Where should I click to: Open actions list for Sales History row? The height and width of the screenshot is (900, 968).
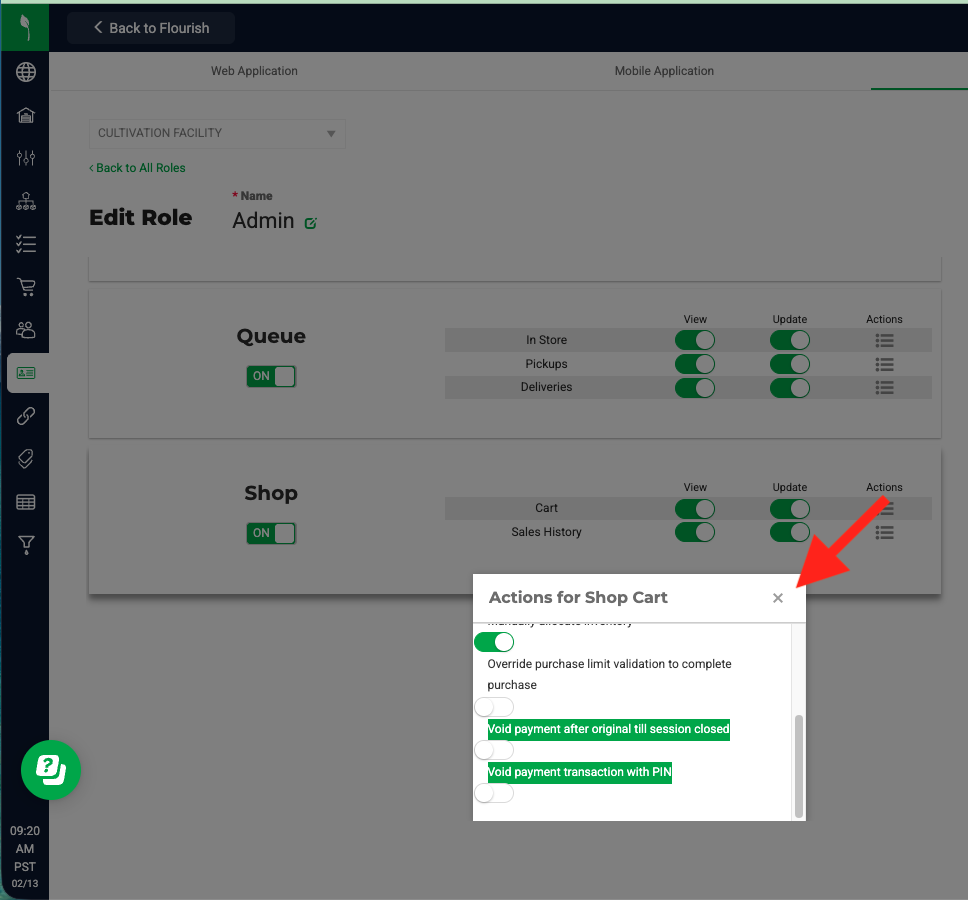[884, 532]
